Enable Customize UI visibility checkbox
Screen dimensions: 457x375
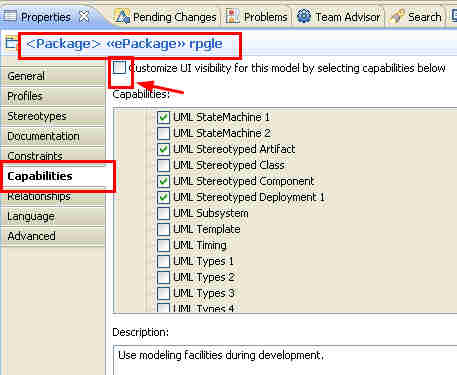[x=119, y=68]
